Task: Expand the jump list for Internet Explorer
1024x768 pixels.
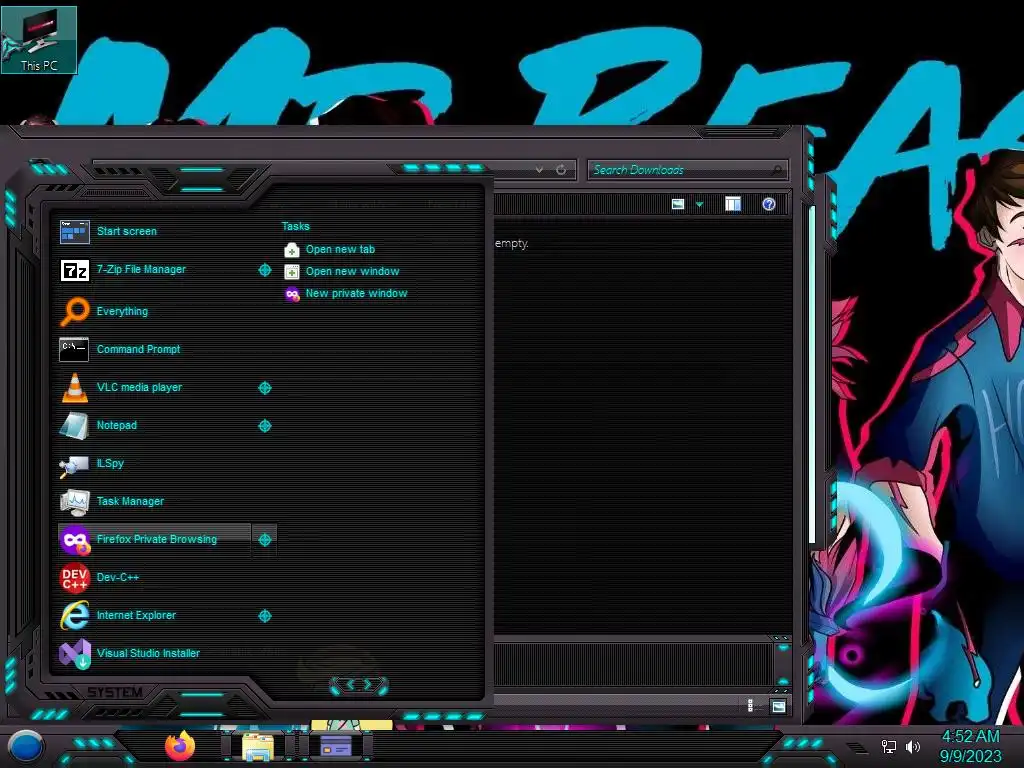Action: tap(264, 616)
